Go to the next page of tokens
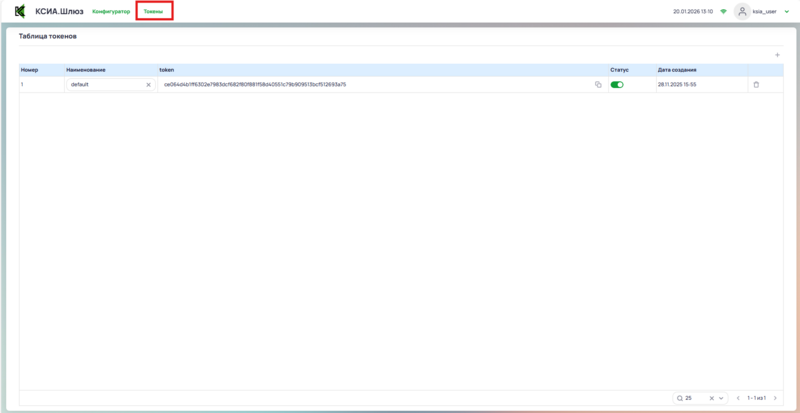Image resolution: width=800 pixels, height=413 pixels. coord(775,398)
